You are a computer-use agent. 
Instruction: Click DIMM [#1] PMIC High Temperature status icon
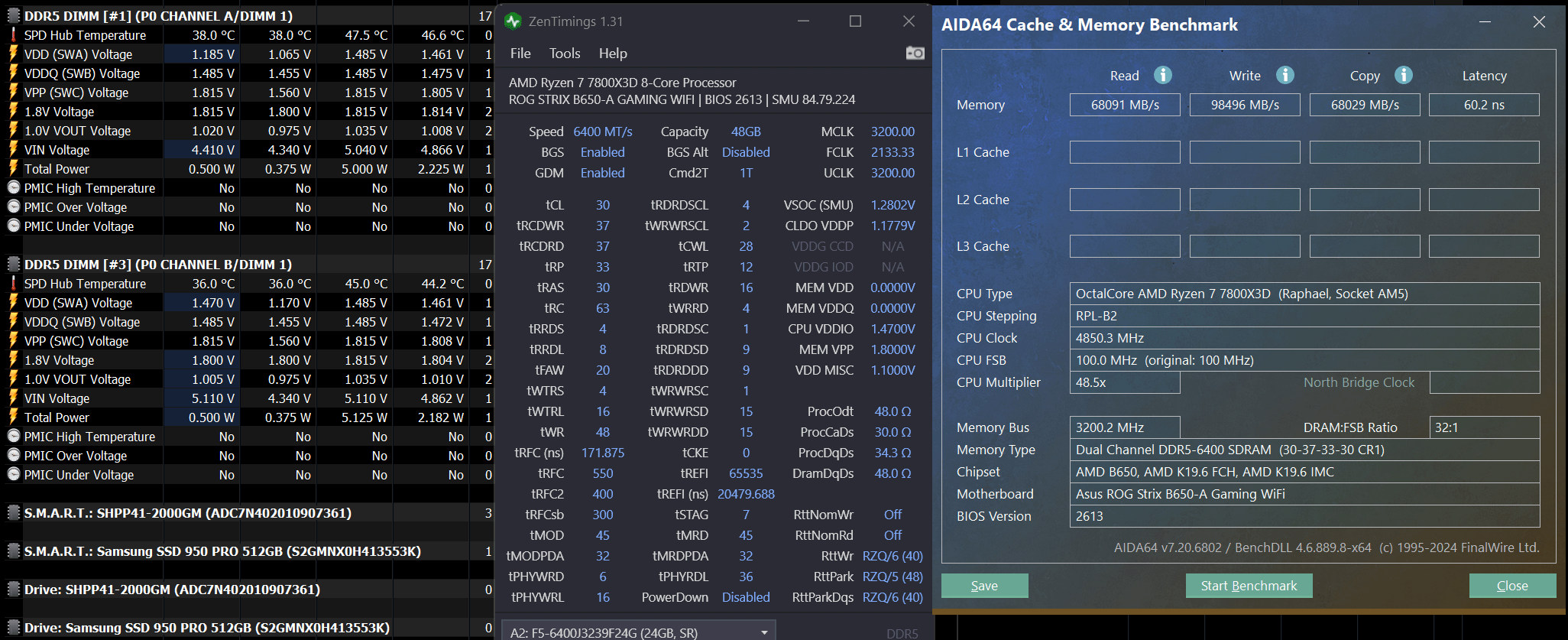13,188
